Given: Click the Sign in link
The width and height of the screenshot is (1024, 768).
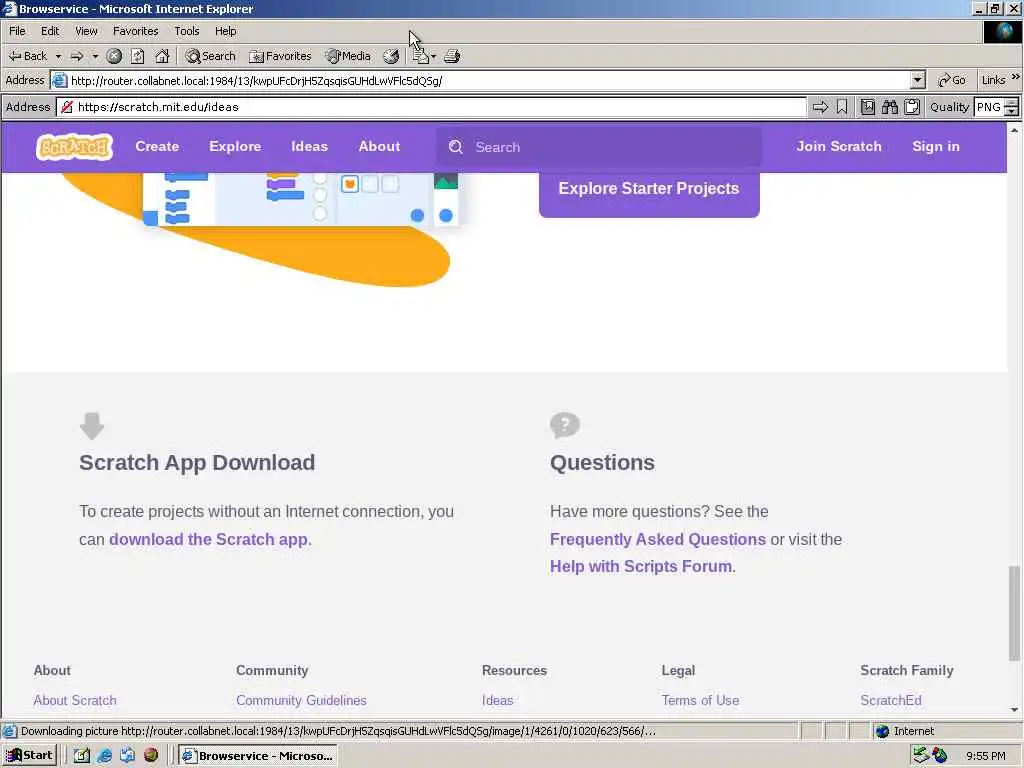Looking at the screenshot, I should [936, 146].
